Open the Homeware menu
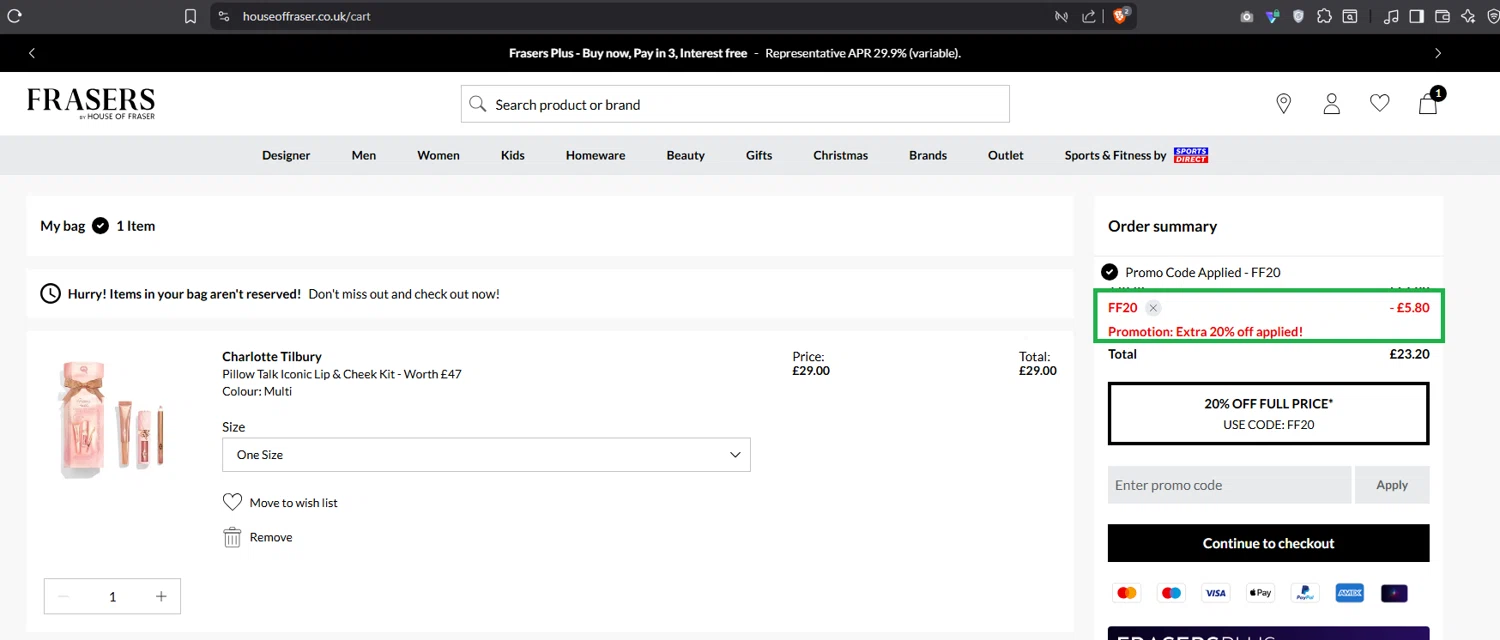 click(595, 155)
